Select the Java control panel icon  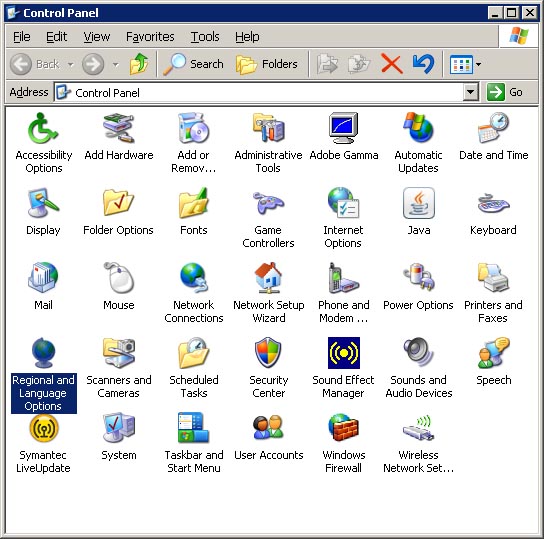pyautogui.click(x=418, y=203)
